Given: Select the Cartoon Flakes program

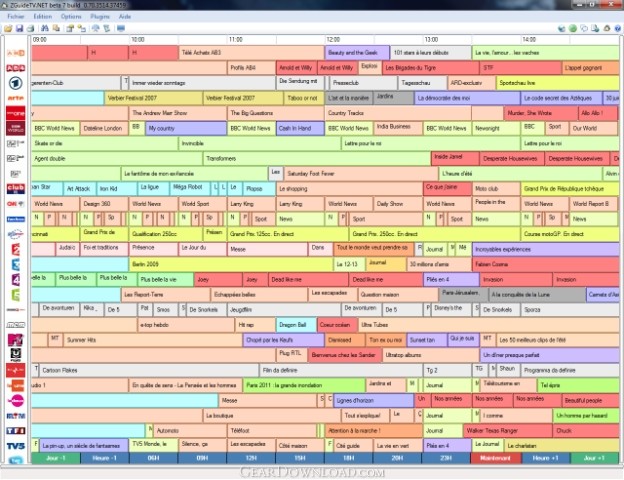Looking at the screenshot, I should tap(149, 370).
